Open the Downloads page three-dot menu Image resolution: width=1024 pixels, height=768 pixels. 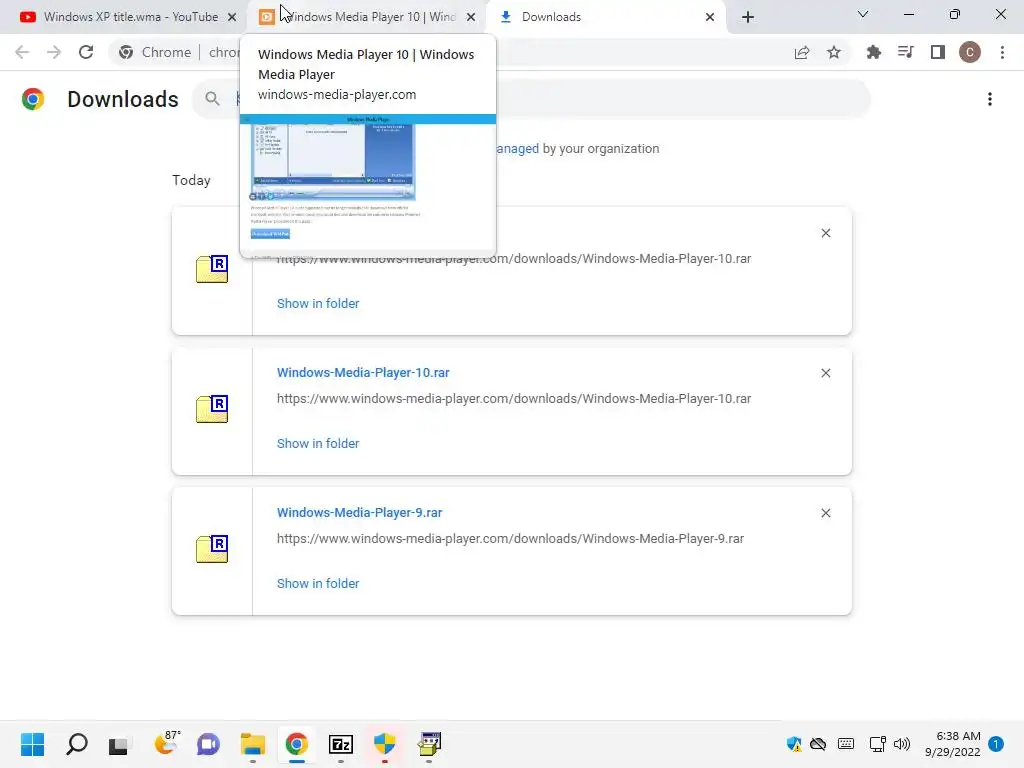[990, 99]
